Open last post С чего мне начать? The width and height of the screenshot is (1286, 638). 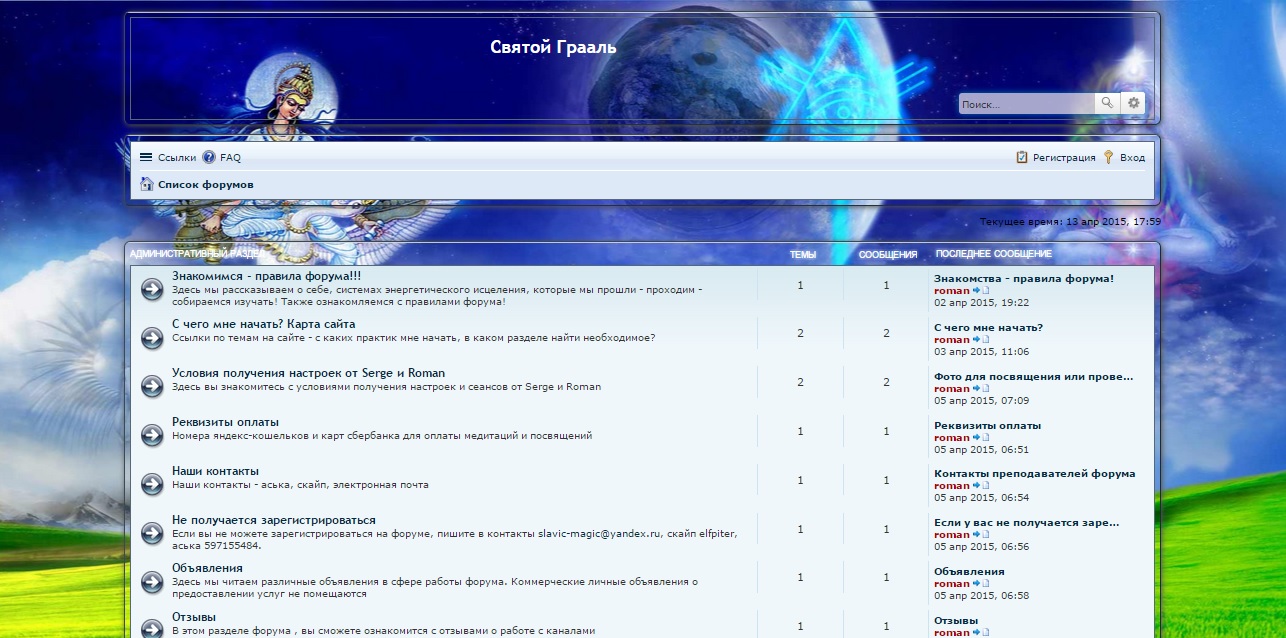pyautogui.click(x=988, y=327)
